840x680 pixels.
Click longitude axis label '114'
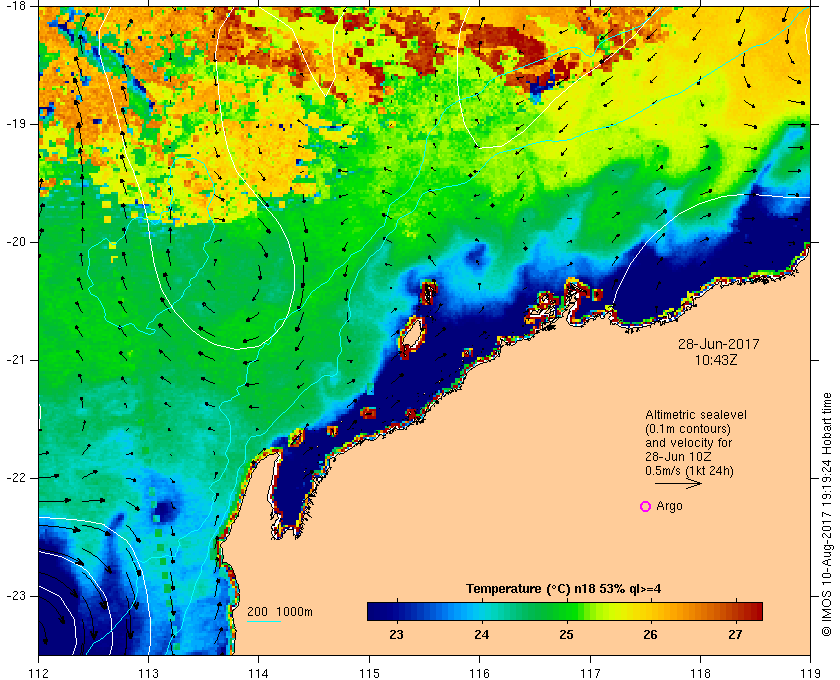(259, 672)
